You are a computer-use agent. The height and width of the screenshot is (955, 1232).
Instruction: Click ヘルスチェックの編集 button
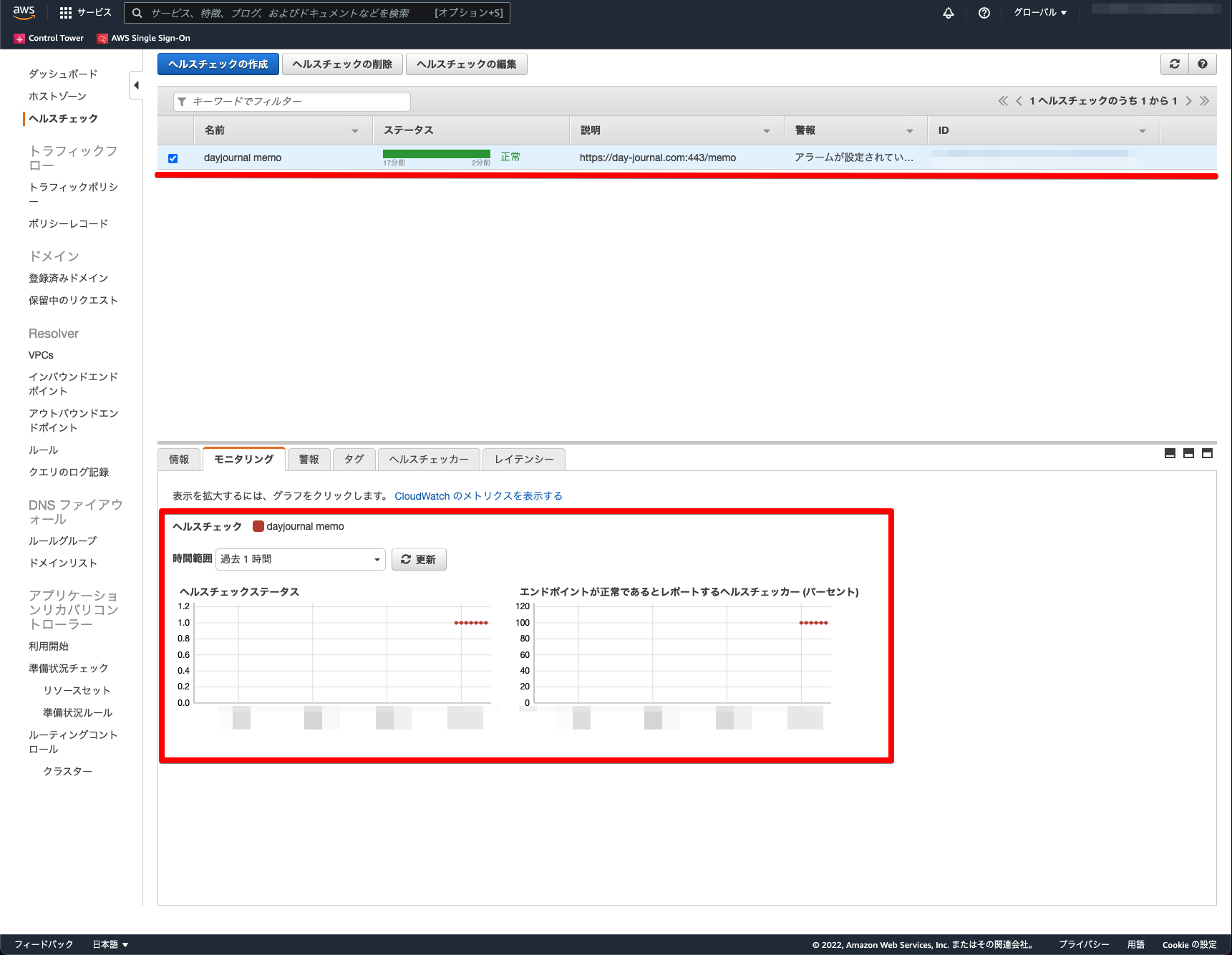(467, 64)
